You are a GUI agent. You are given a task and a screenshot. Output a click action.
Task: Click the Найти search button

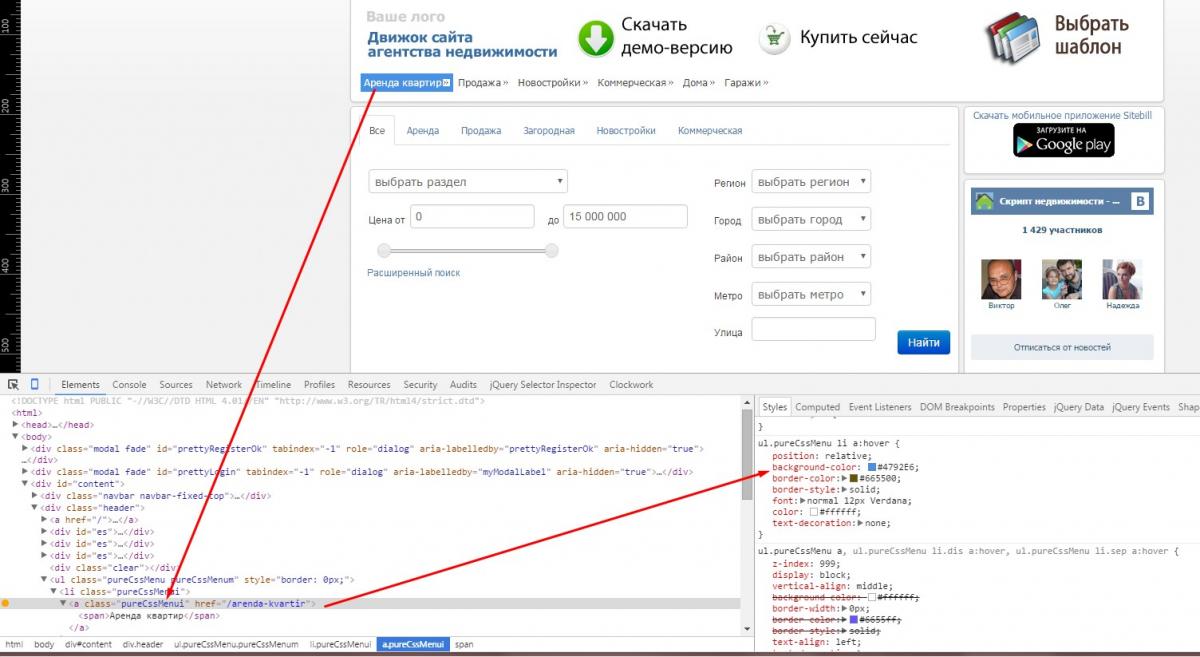[923, 342]
